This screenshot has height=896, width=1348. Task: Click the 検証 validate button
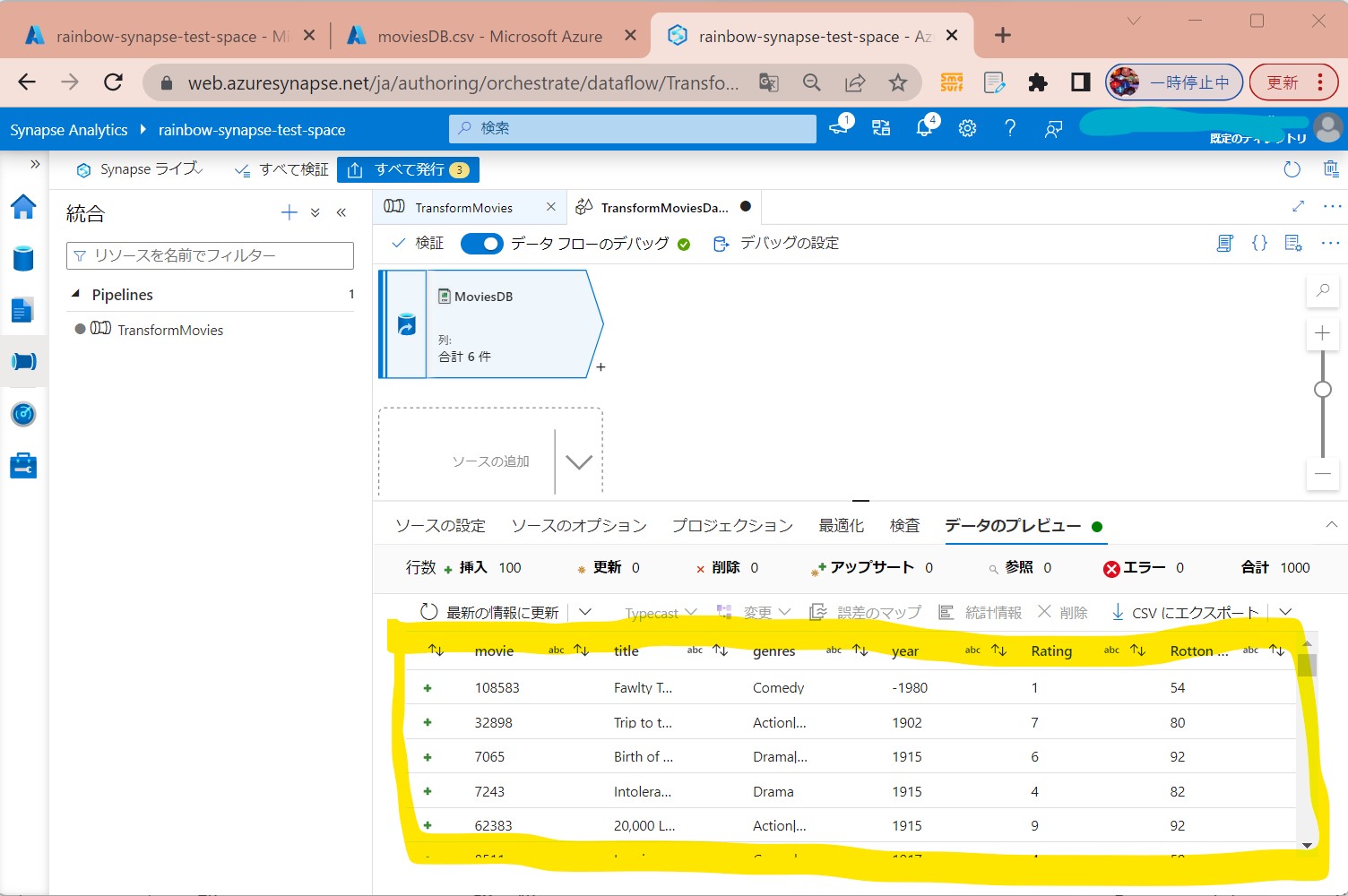coord(418,243)
